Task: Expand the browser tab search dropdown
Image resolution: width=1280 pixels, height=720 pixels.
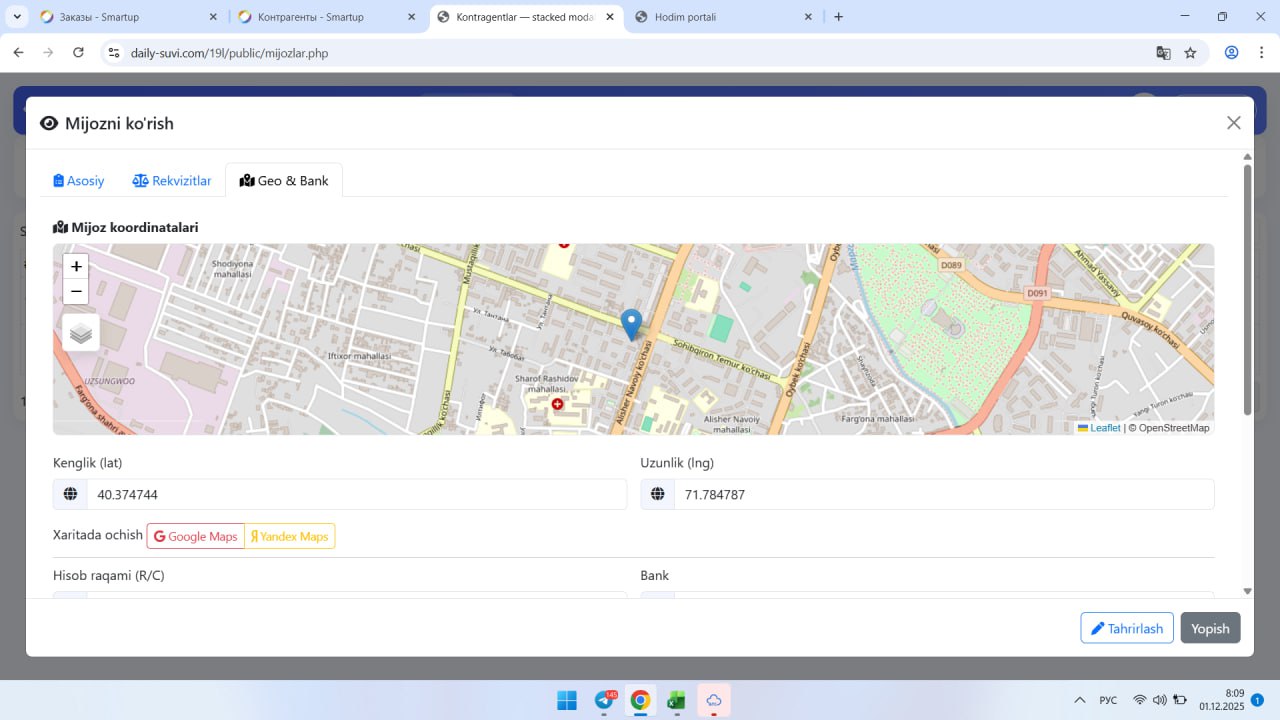Action: pyautogui.click(x=17, y=17)
